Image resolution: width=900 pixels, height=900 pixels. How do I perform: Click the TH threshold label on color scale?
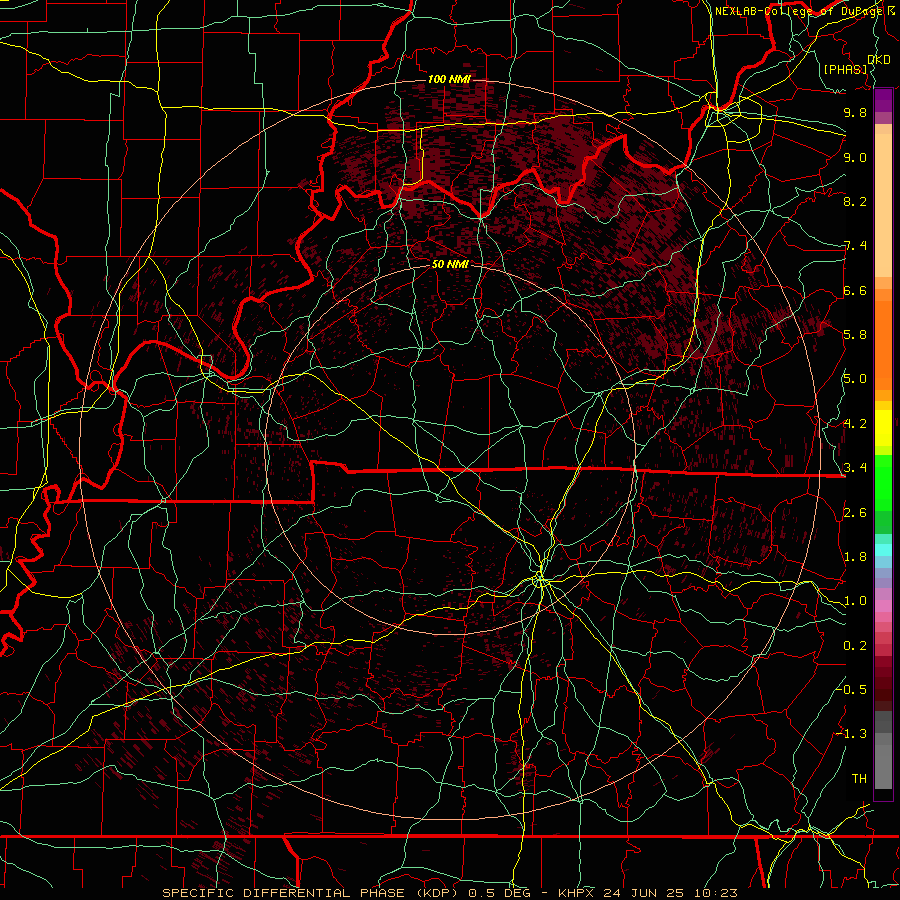click(859, 779)
